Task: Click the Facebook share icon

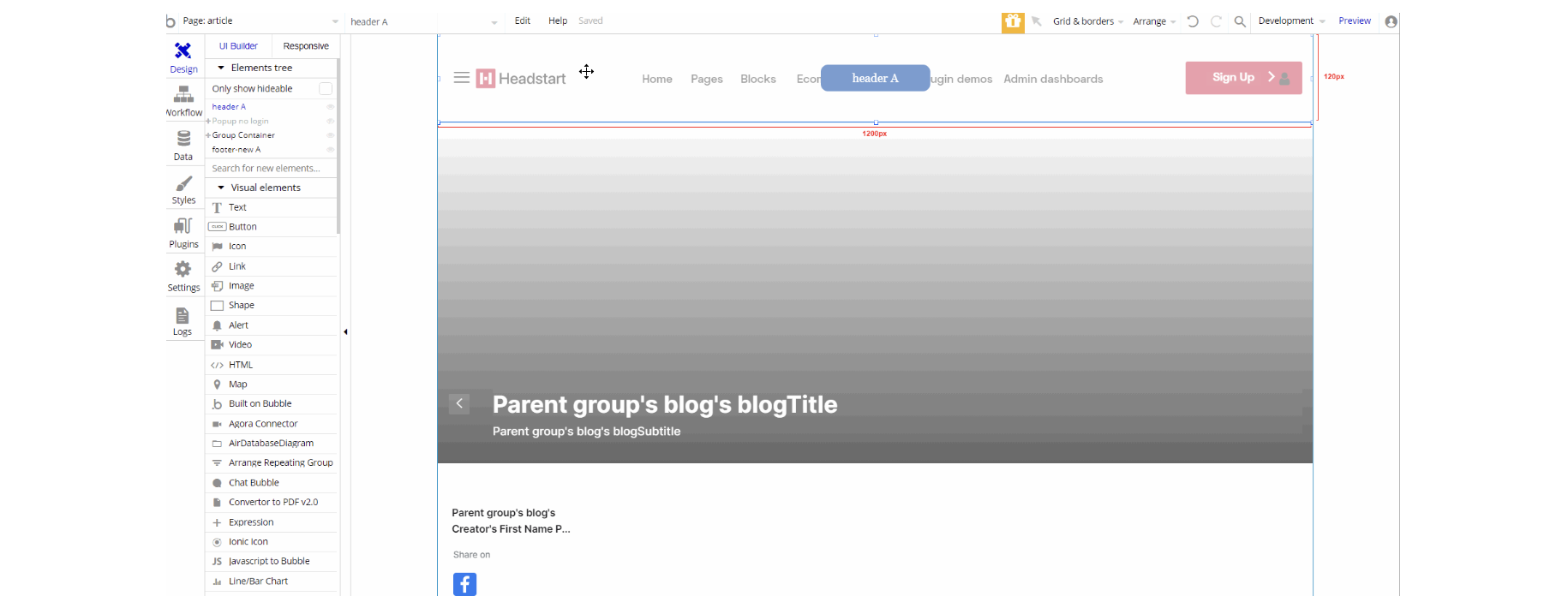Action: 464,584
